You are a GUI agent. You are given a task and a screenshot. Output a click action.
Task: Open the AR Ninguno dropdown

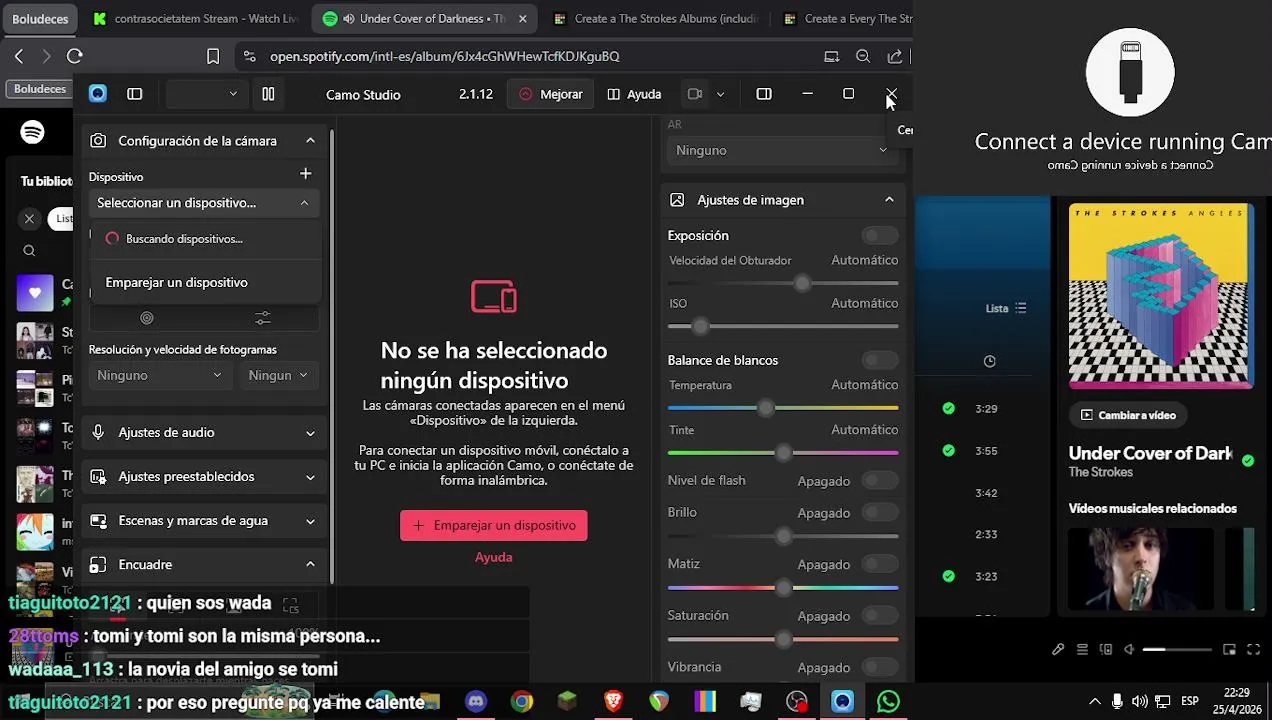pyautogui.click(x=781, y=150)
